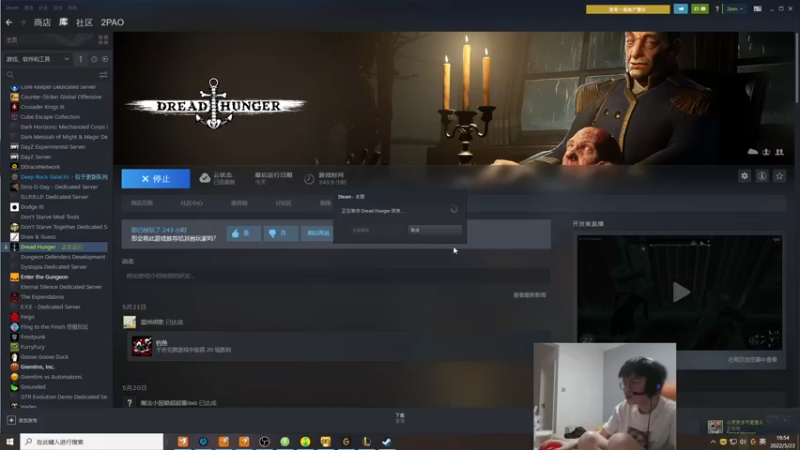Click the blue 停止 stop button
Viewport: 800px width, 450px height.
tap(156, 179)
